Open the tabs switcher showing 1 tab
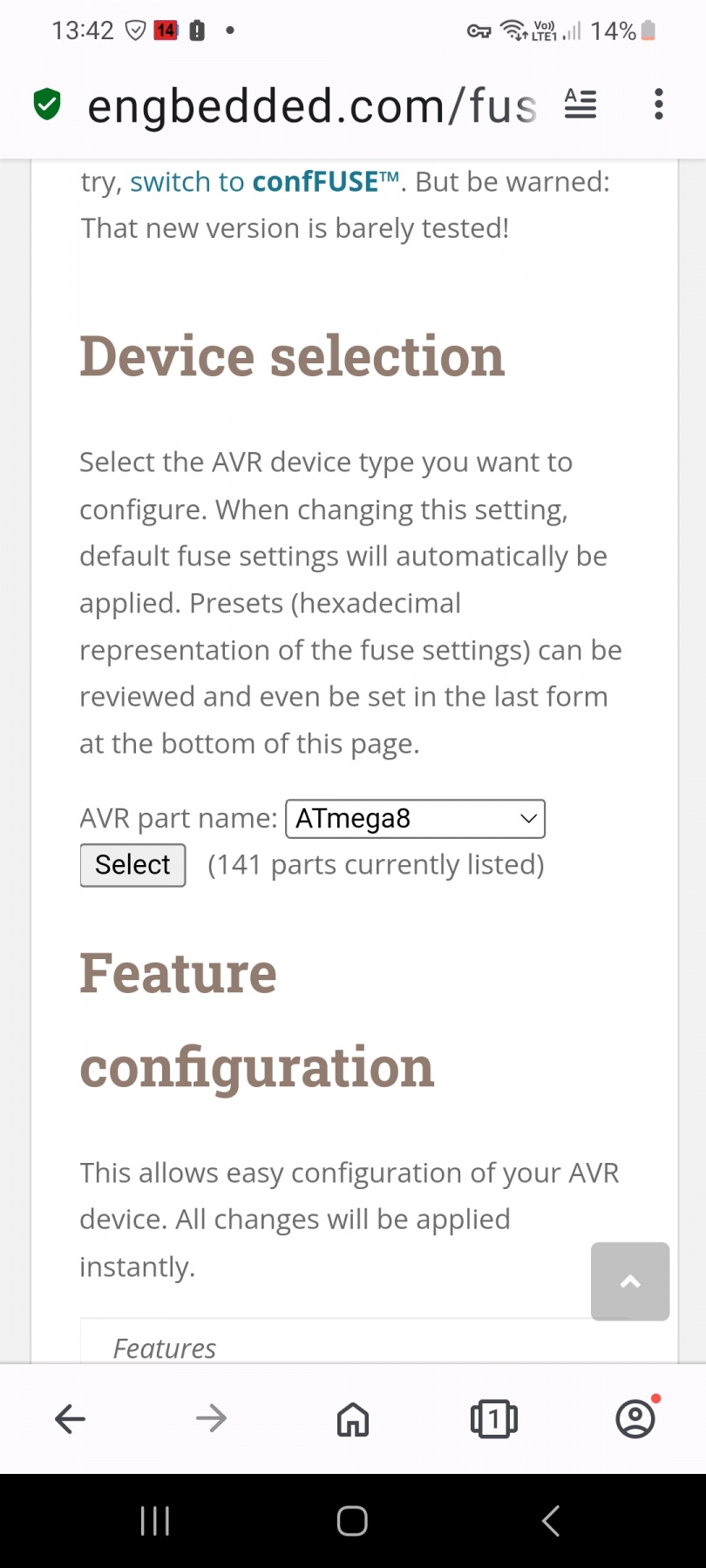The image size is (706, 1568). (494, 1419)
